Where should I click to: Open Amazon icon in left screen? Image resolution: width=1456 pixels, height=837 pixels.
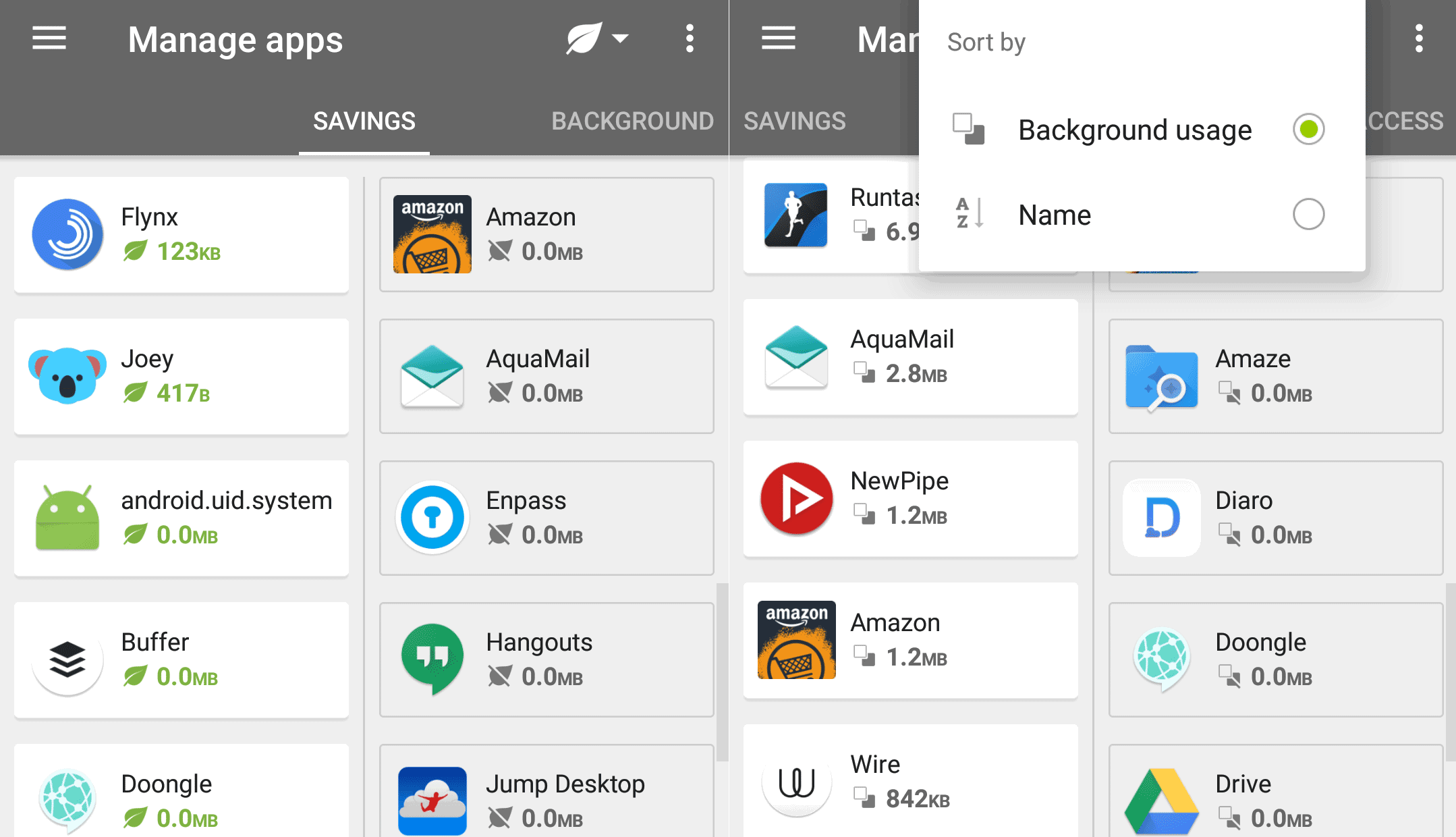click(432, 234)
